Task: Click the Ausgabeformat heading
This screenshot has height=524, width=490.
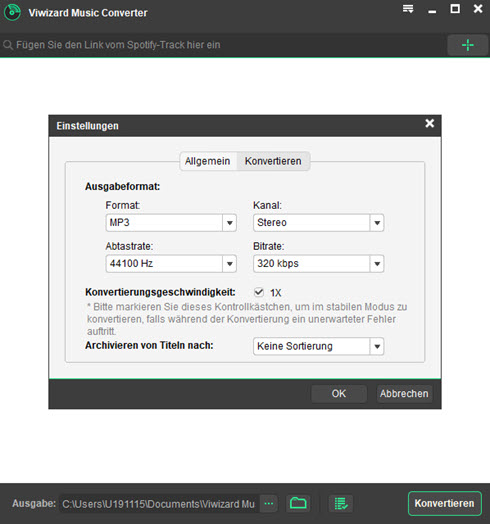Action: [122, 186]
